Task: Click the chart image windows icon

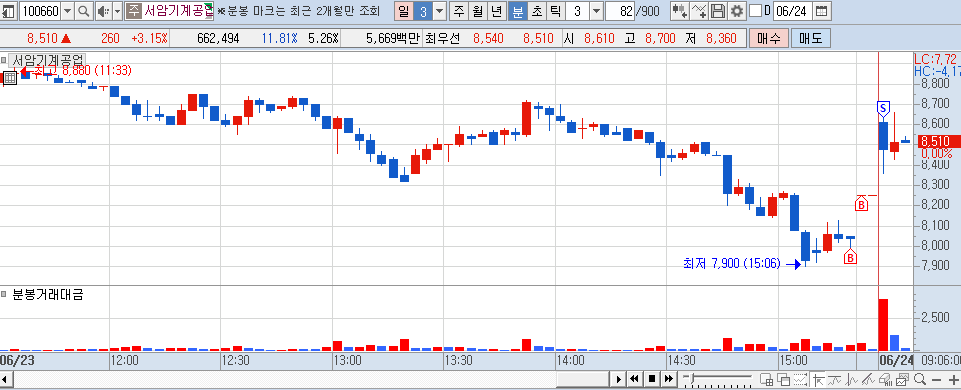Action: (x=903, y=379)
